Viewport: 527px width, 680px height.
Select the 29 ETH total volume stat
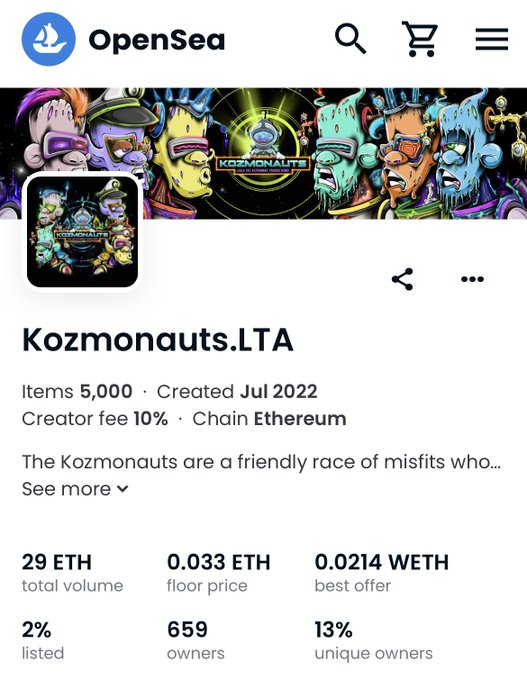[x=72, y=572]
